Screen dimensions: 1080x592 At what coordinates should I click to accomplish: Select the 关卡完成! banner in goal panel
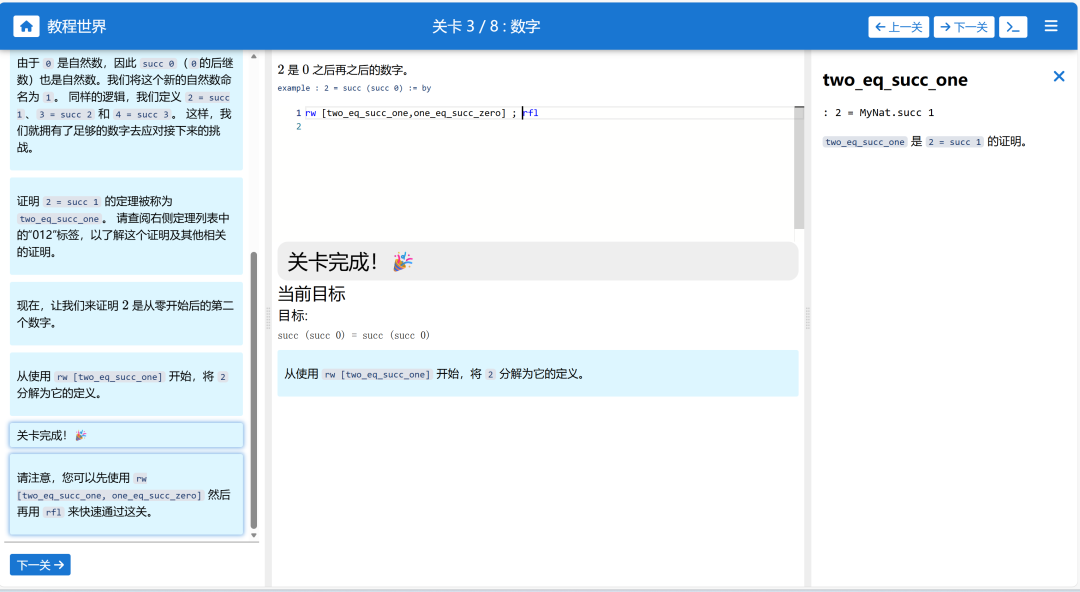[538, 261]
